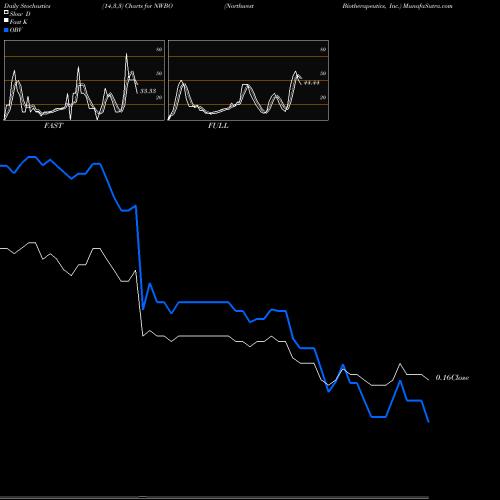This screenshot has height=500, width=500.
Task: Click the '0.16Close' price label
Action: (x=452, y=378)
